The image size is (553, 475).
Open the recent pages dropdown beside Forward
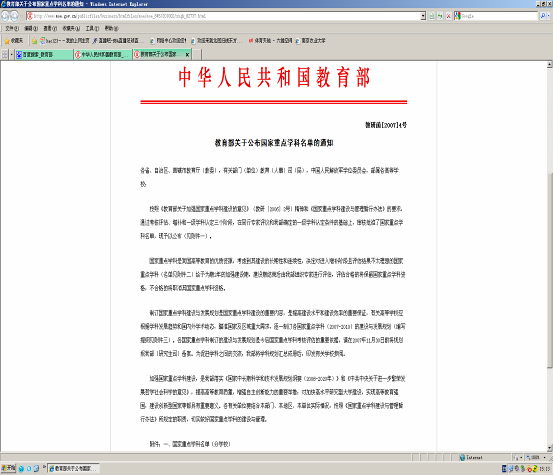pos(21,16)
